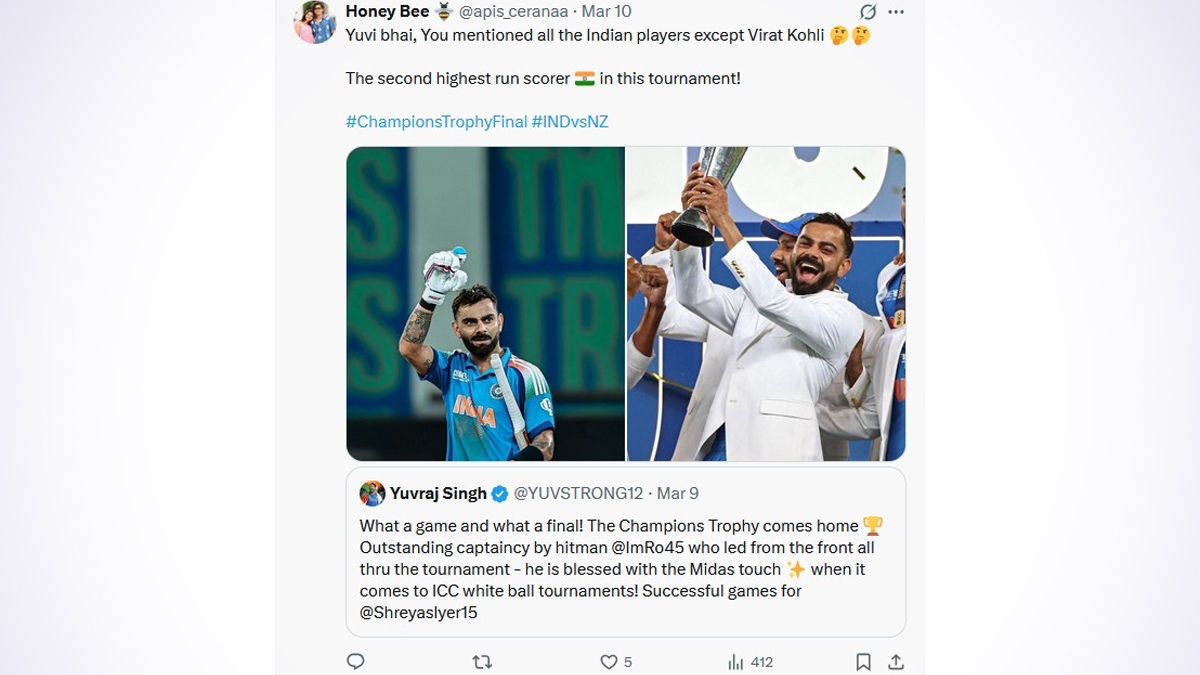Click the retweet icon

482,661
